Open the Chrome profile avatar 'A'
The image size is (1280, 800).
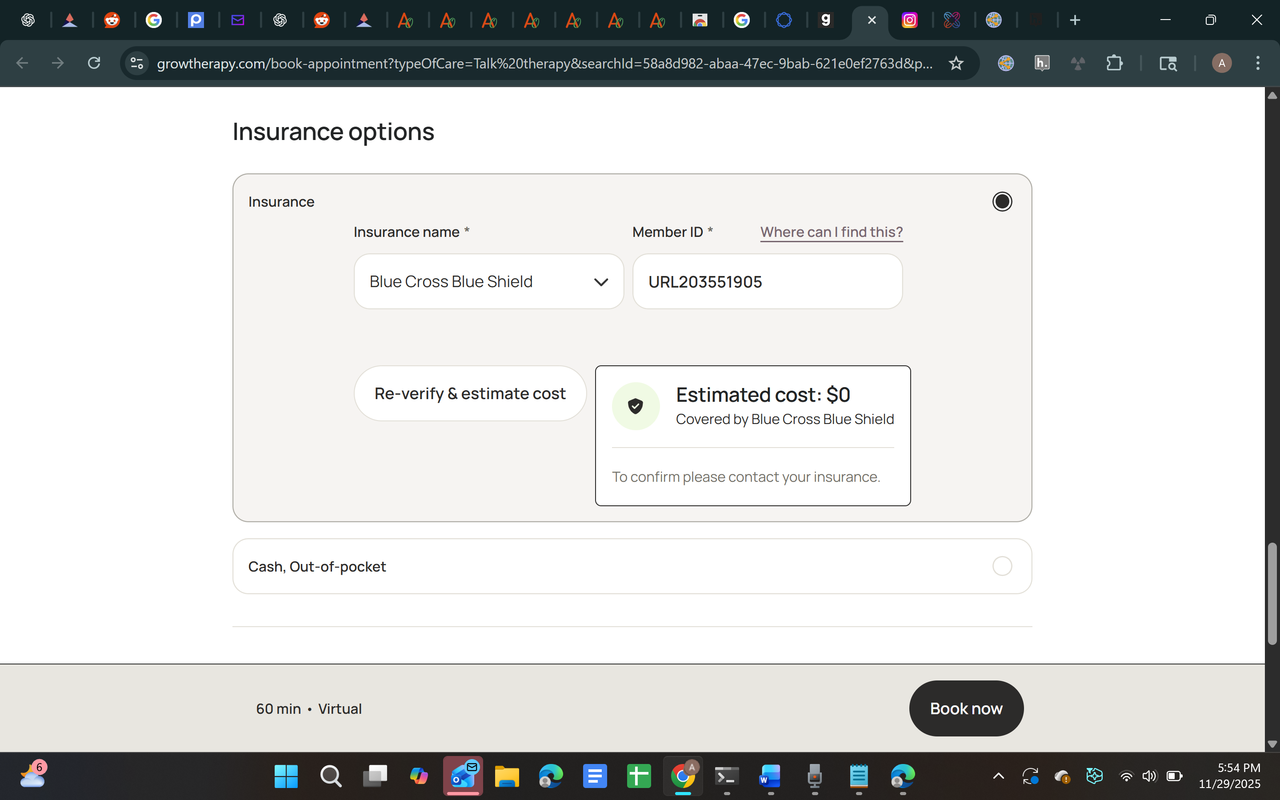click(x=1221, y=63)
